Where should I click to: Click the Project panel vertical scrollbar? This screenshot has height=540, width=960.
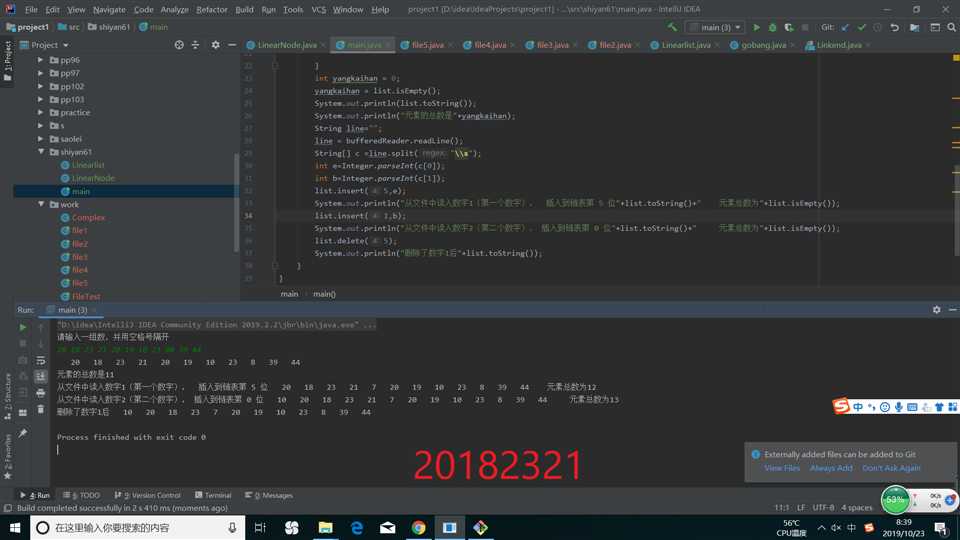pos(236,202)
